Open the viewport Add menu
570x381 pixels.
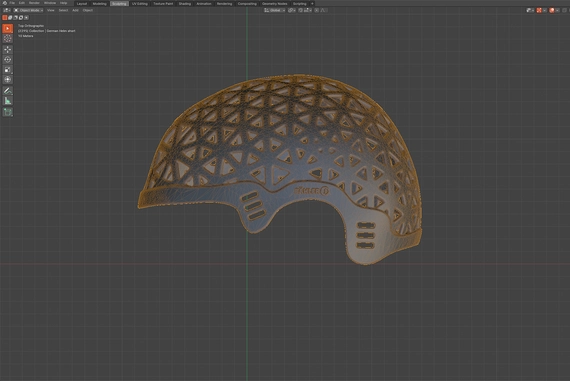tap(75, 10)
